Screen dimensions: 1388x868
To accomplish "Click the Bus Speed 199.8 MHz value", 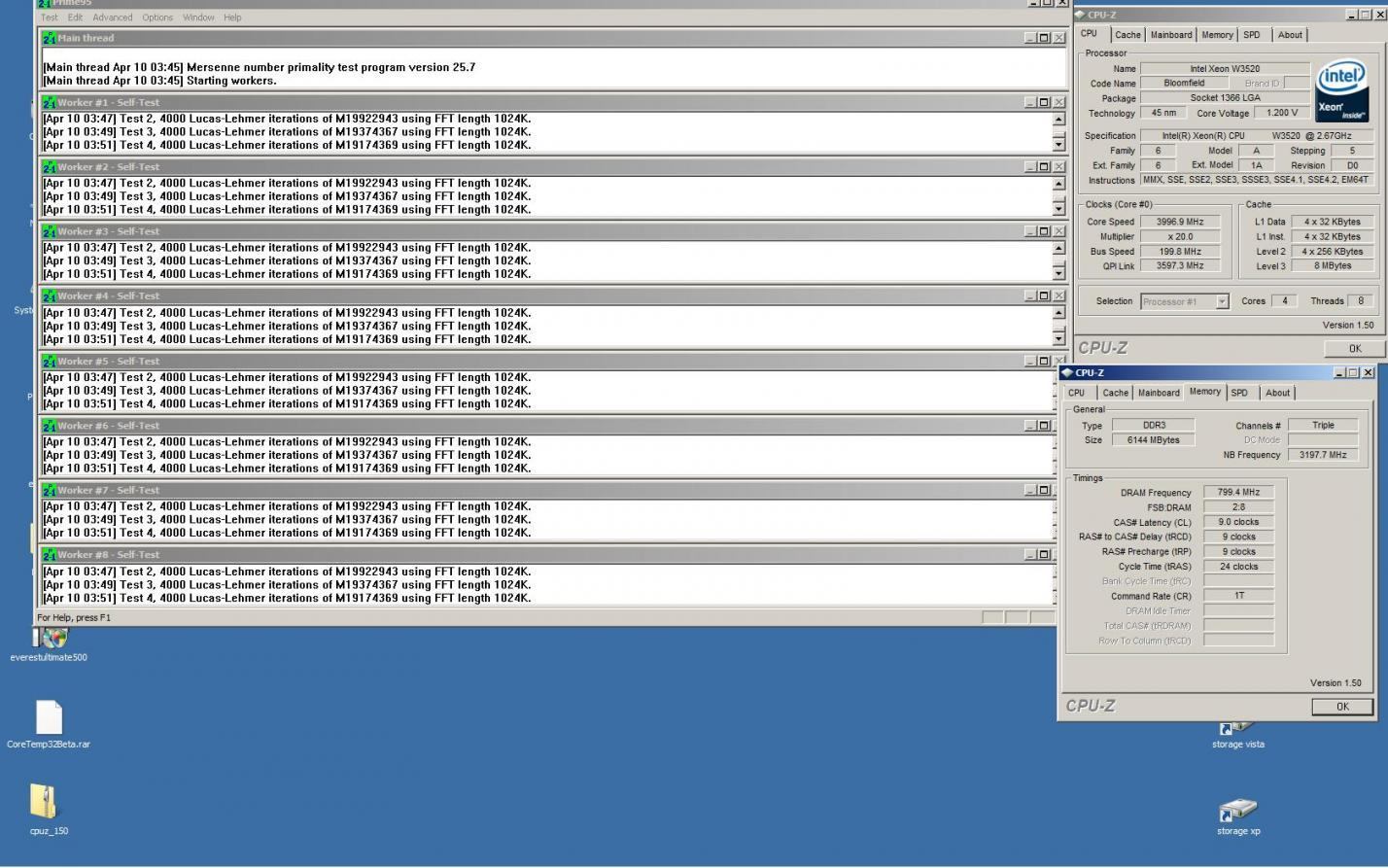I will click(1181, 251).
